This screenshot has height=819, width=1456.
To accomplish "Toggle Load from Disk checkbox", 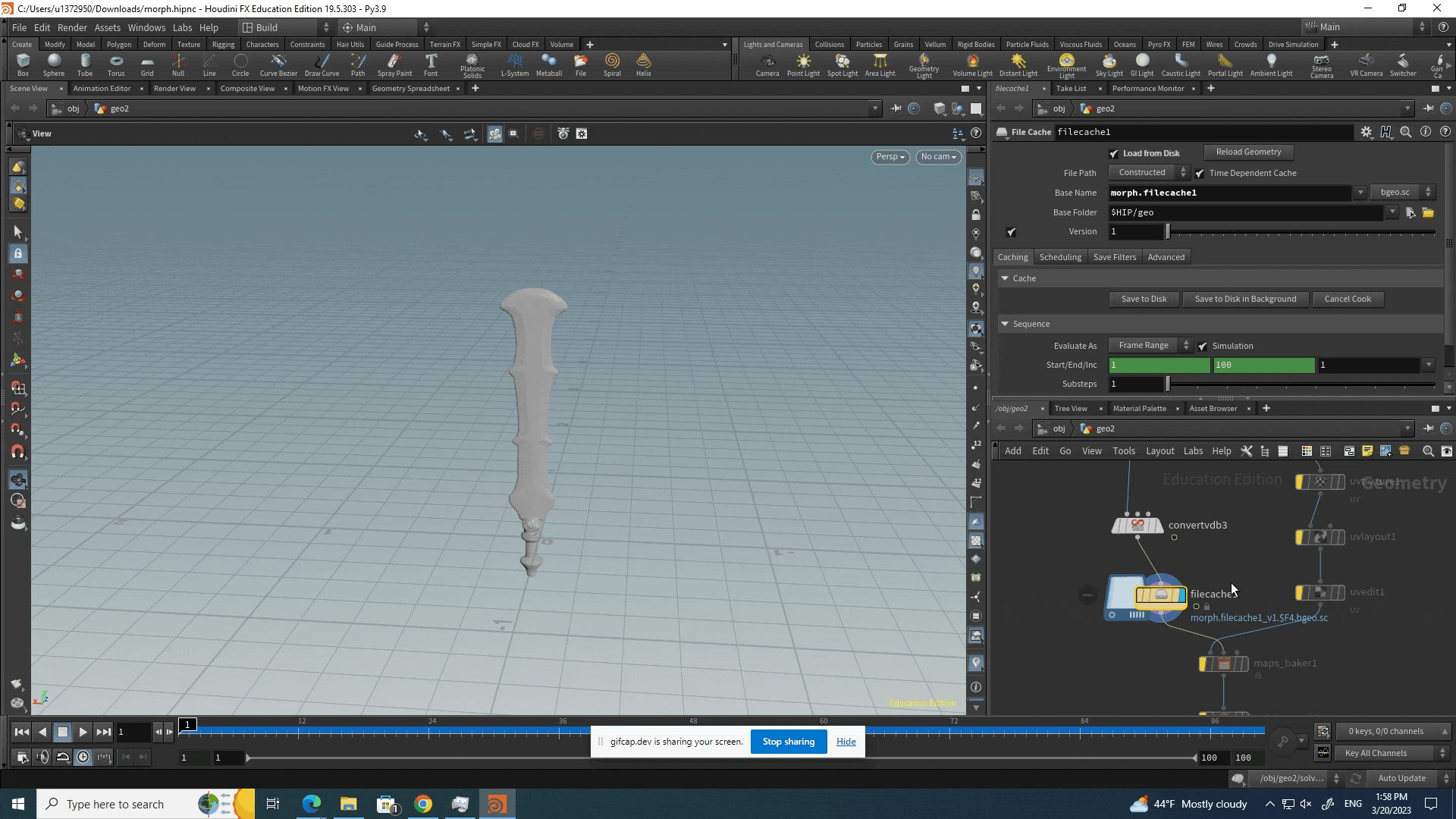I will [1114, 154].
